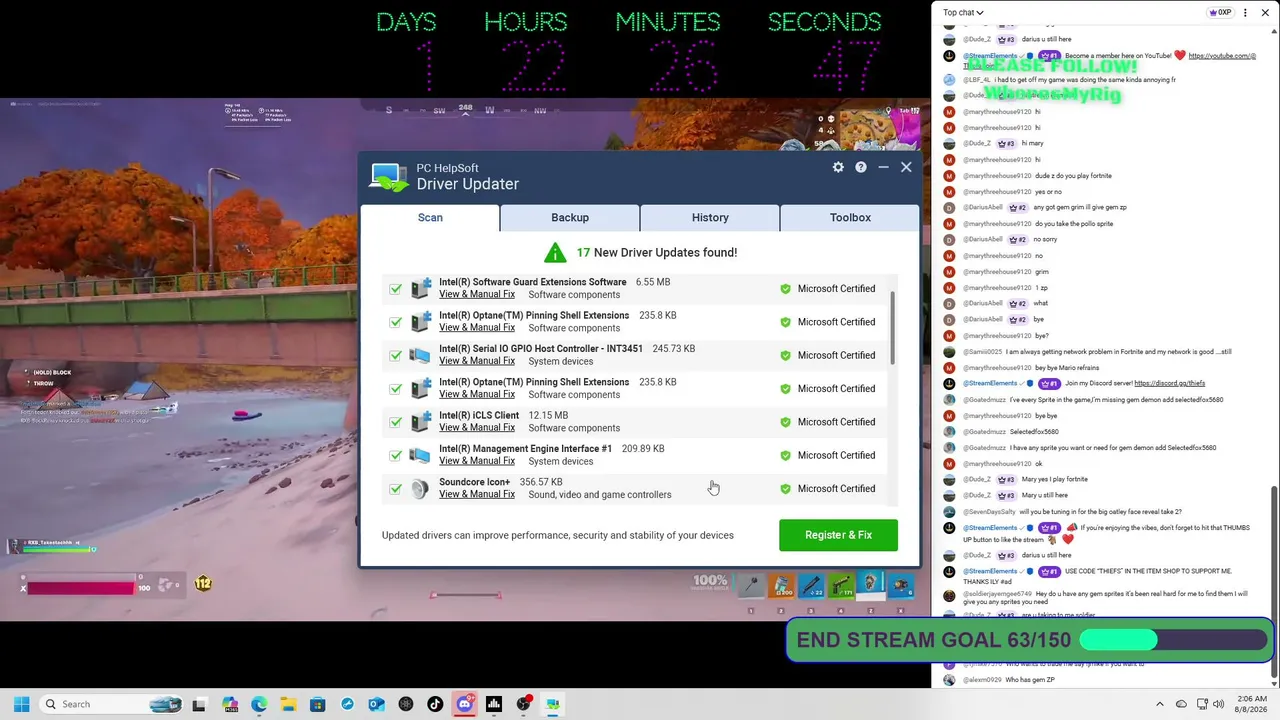View & Manual Fix for Soundcore Icon+
This screenshot has width=1280, height=720.
click(477, 494)
